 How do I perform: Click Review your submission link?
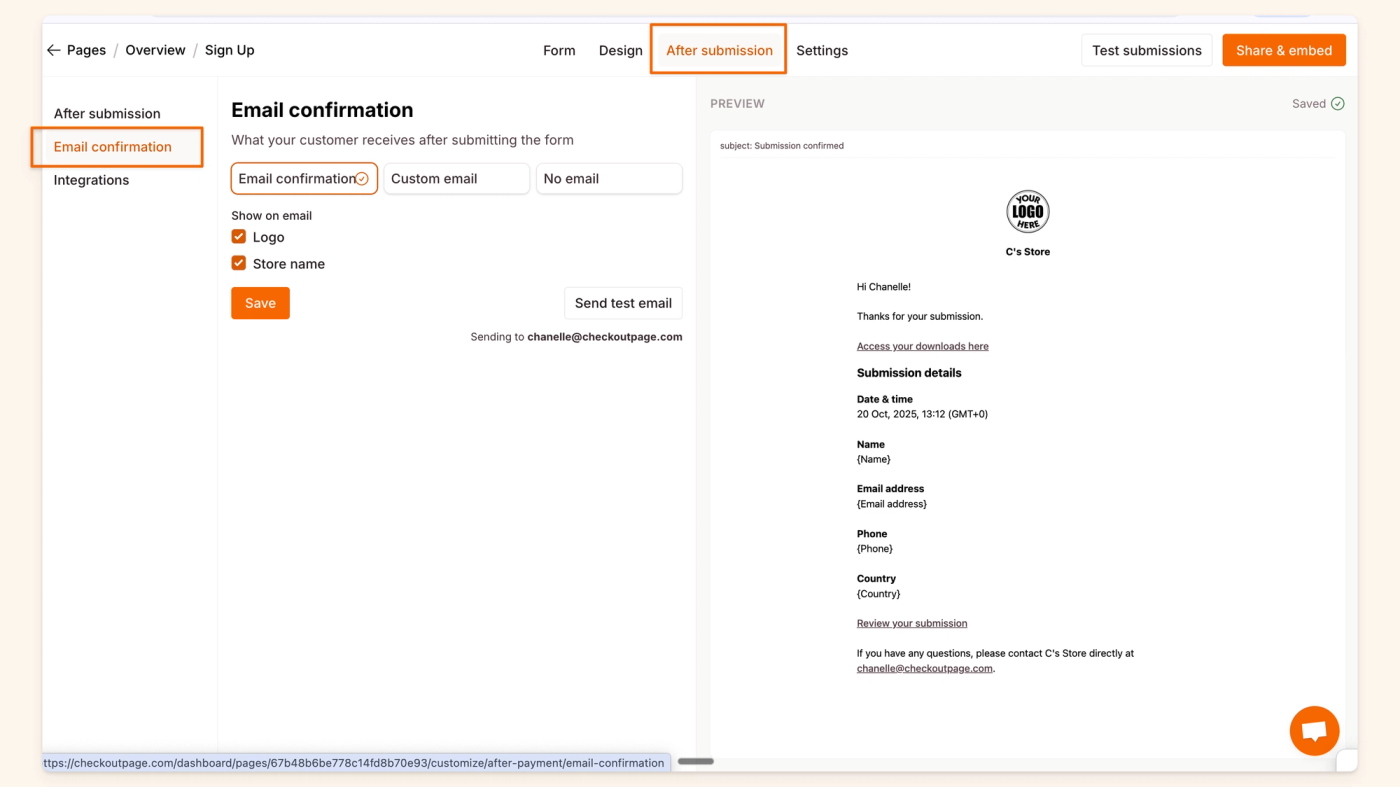(x=912, y=623)
